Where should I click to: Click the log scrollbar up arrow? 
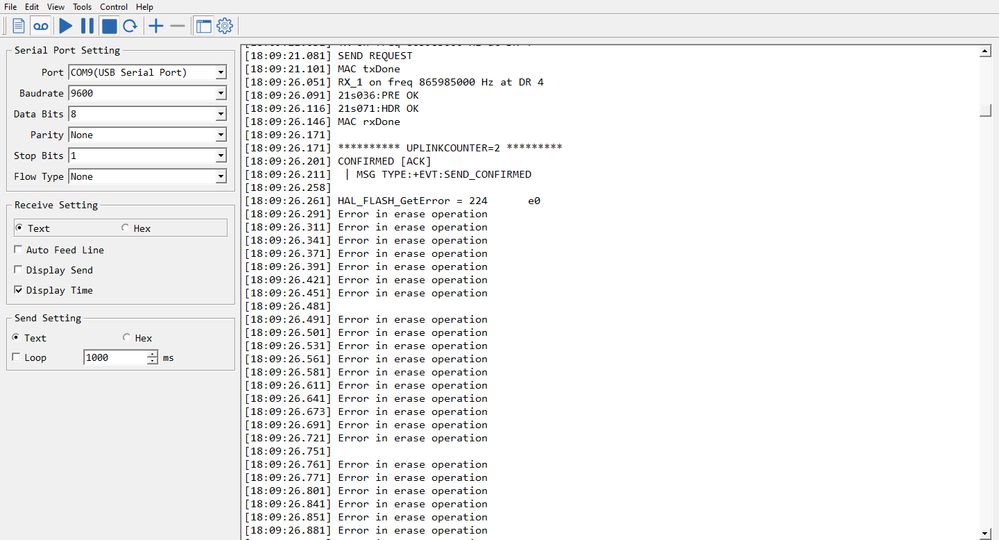pyautogui.click(x=985, y=52)
